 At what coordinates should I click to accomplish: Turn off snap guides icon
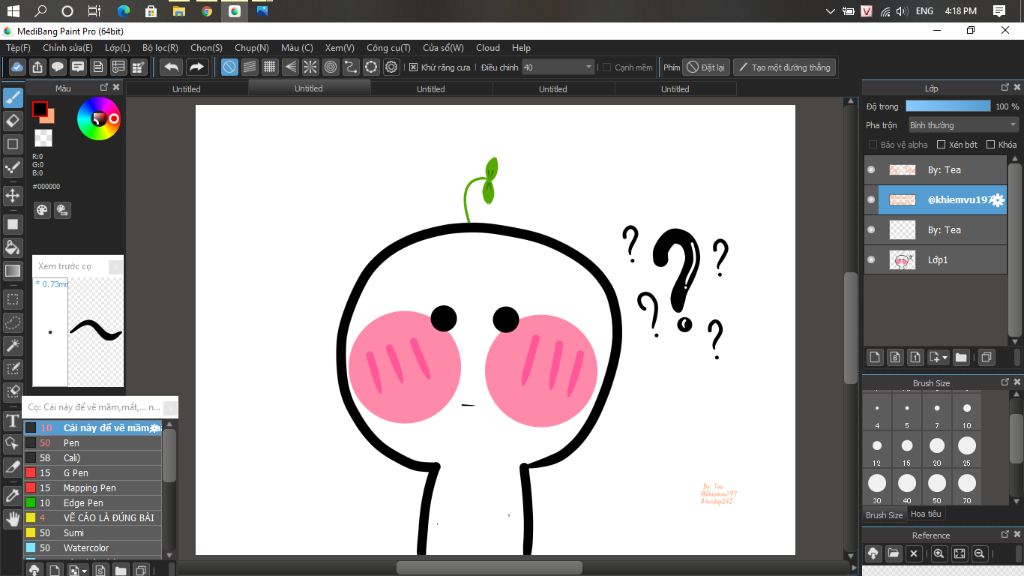(229, 67)
